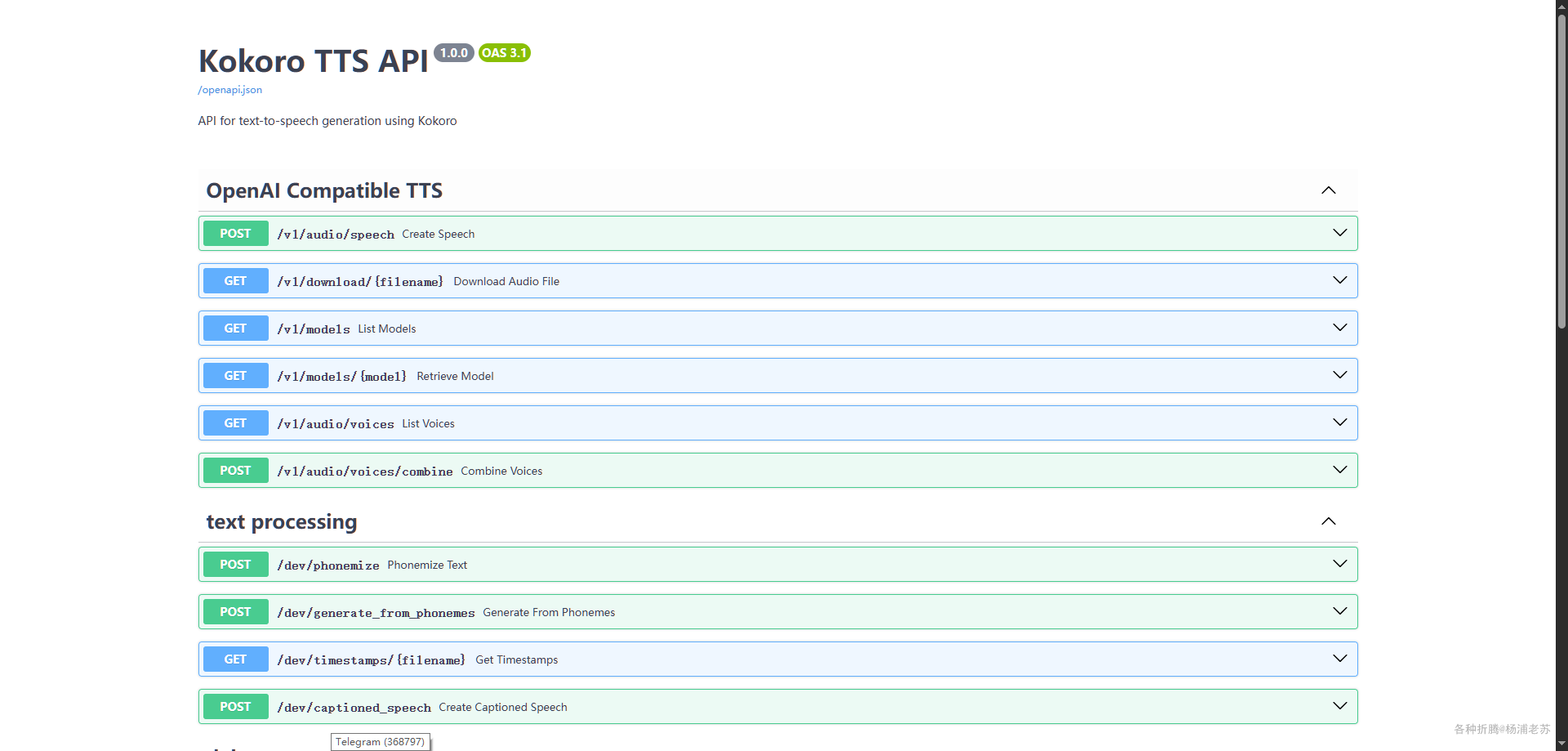This screenshot has width=1568, height=751.
Task: Click the List Voices summary text
Action: tap(429, 424)
